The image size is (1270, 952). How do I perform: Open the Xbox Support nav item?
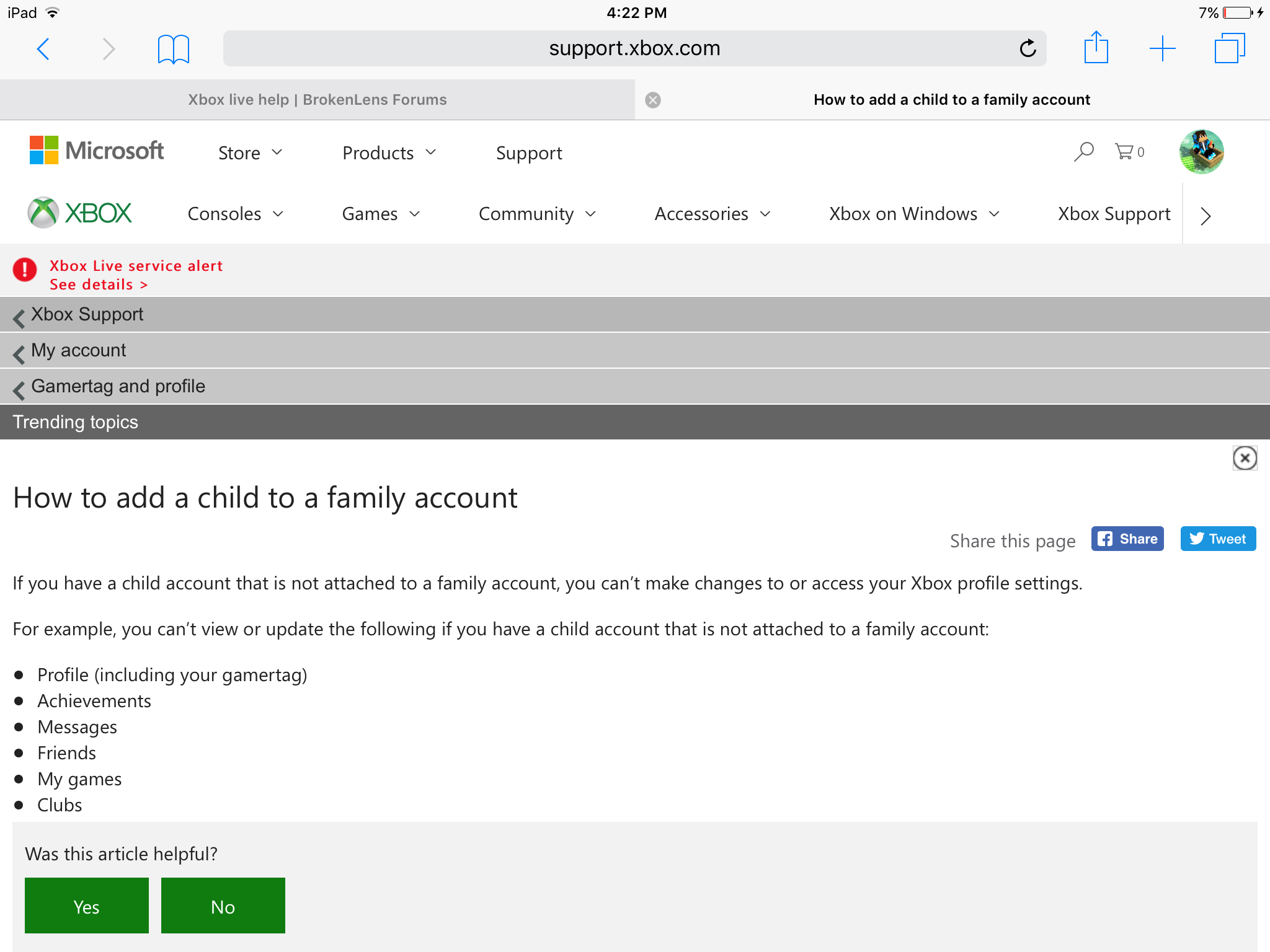click(1114, 214)
